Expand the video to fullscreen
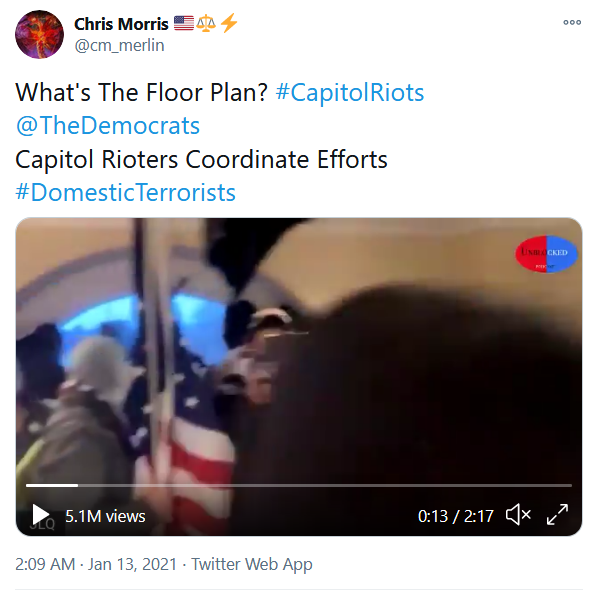598x592 pixels. (x=557, y=515)
